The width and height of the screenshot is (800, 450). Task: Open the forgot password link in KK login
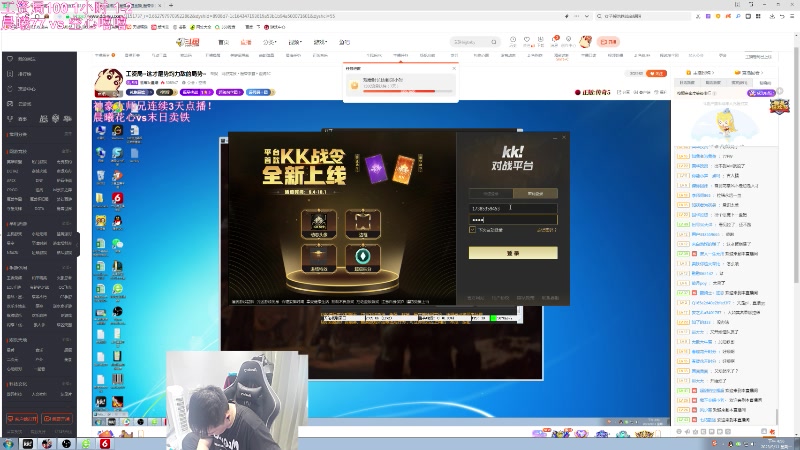pos(546,230)
